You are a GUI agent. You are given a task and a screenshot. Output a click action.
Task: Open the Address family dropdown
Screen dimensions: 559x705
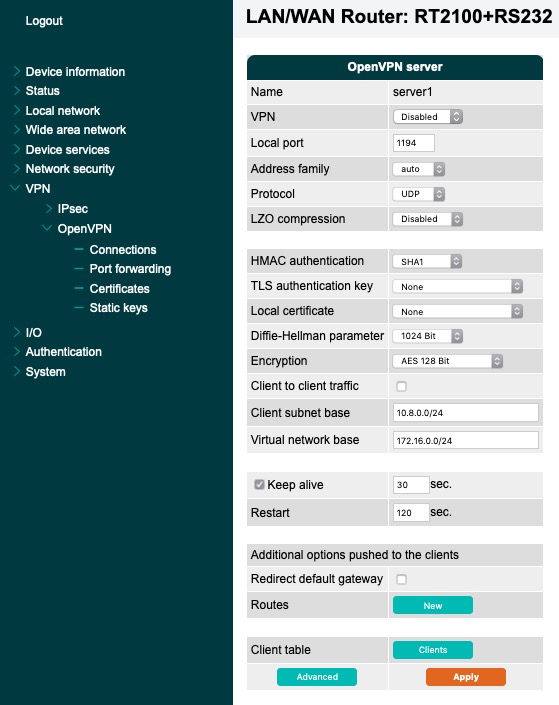(419, 169)
